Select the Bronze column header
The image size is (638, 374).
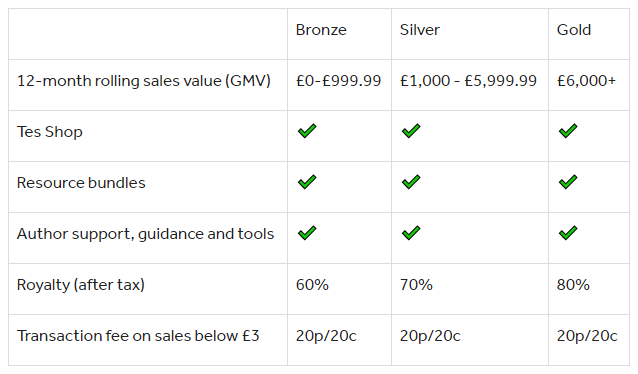pos(321,30)
